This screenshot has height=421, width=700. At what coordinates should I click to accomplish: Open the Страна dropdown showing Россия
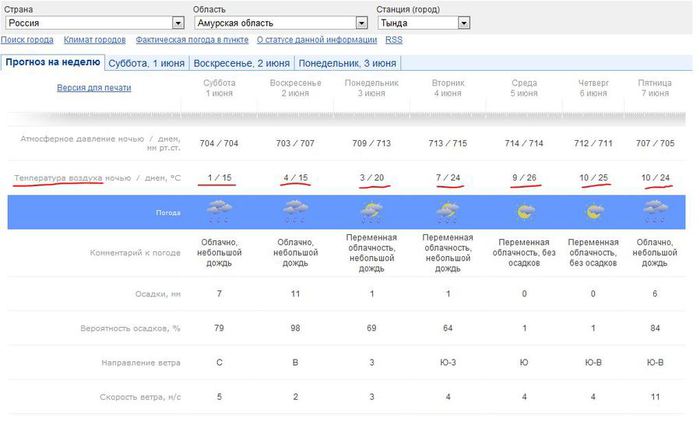click(x=95, y=23)
